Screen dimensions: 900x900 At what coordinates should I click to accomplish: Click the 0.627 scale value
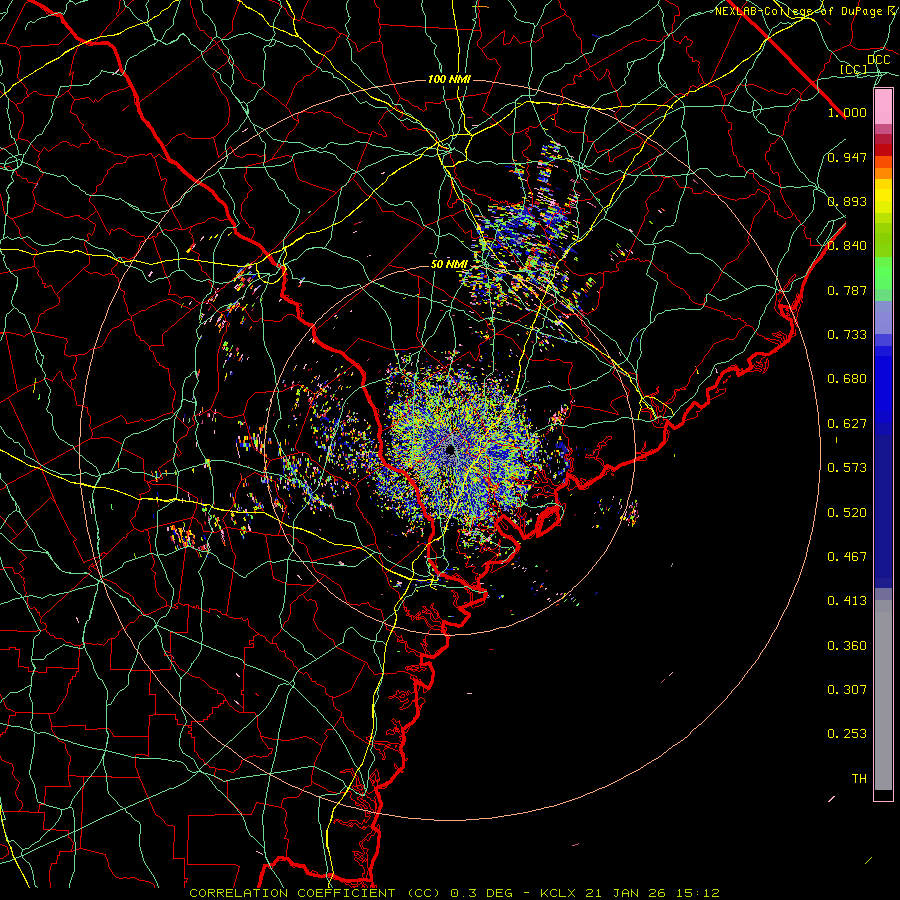tap(847, 424)
